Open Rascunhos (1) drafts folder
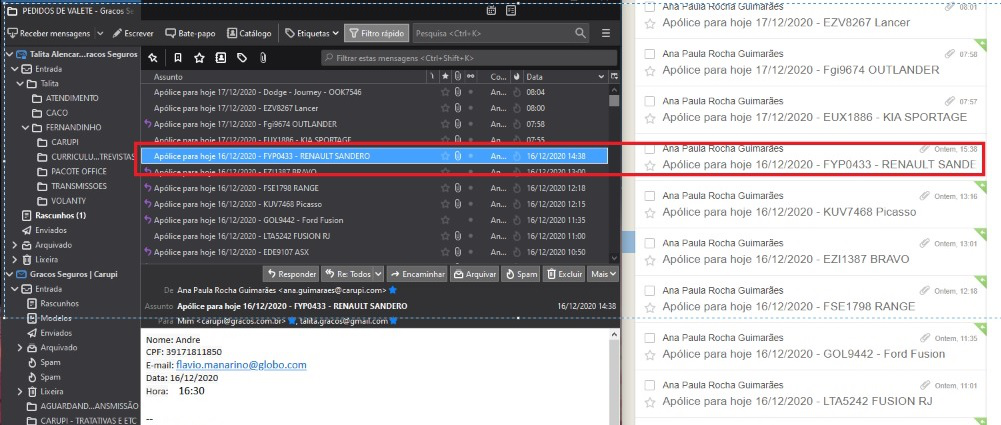The width and height of the screenshot is (1001, 425). click(60, 216)
